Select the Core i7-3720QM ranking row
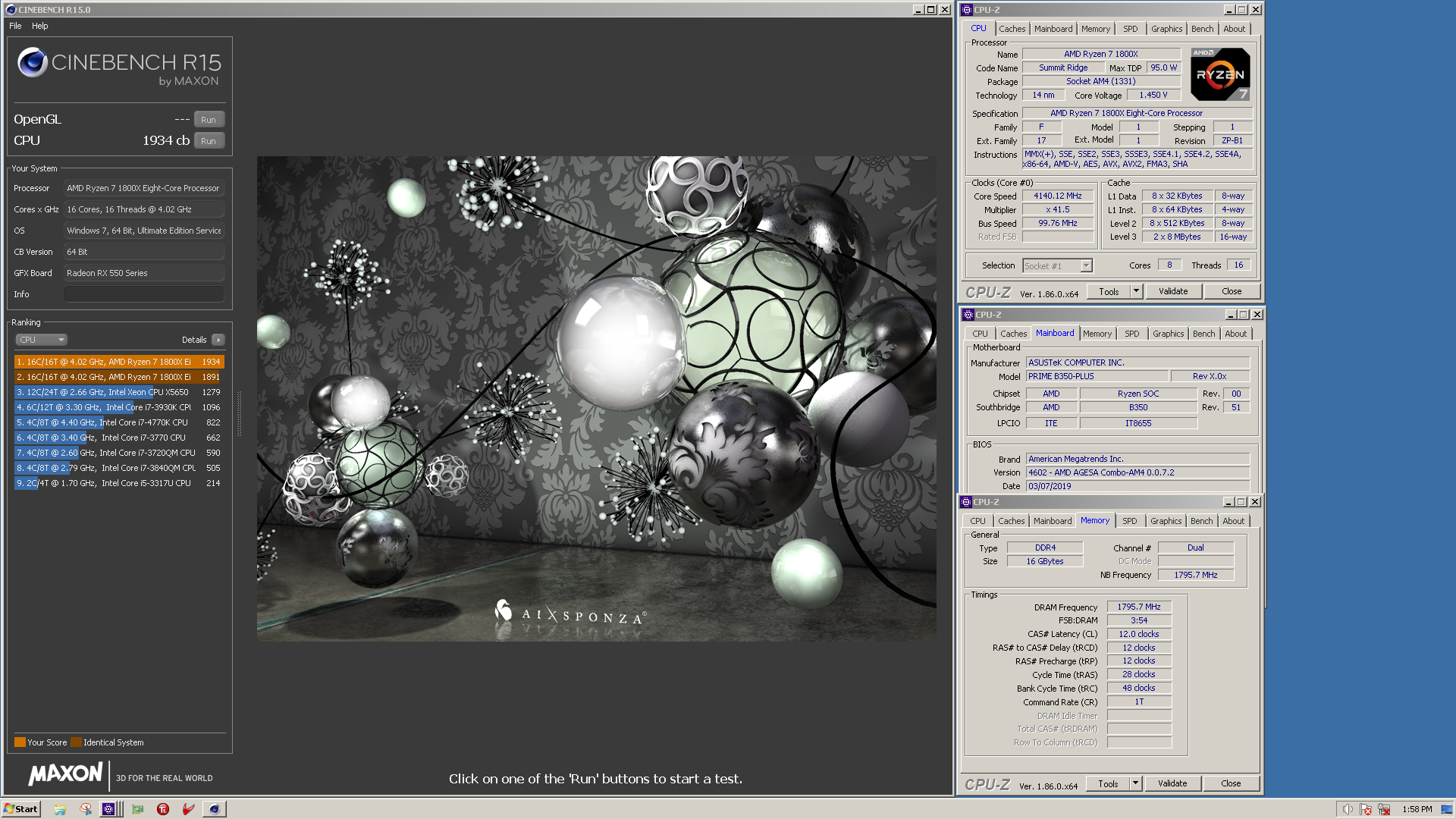 (x=119, y=453)
